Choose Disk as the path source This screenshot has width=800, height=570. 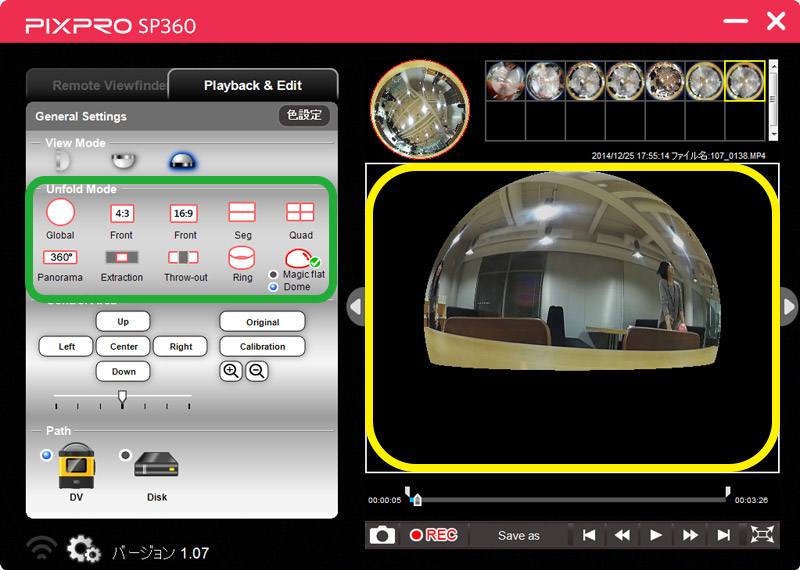point(126,455)
